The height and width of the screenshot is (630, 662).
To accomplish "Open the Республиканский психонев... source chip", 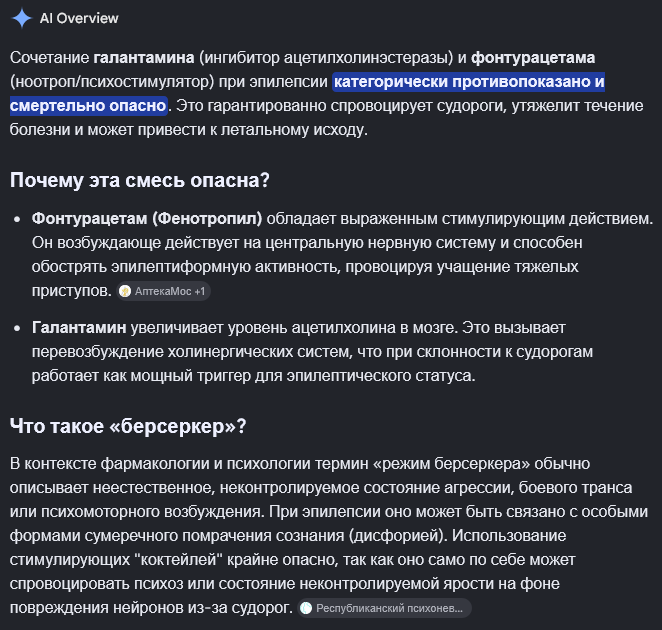I will (x=384, y=608).
